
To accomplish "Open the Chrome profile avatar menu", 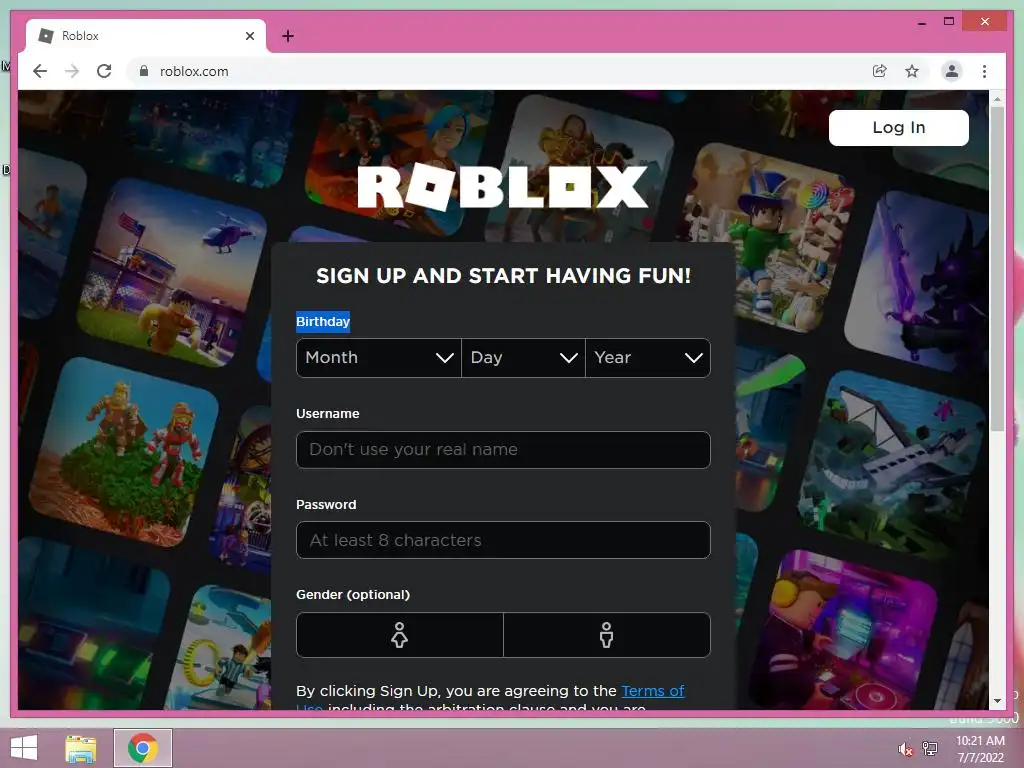I will [952, 71].
